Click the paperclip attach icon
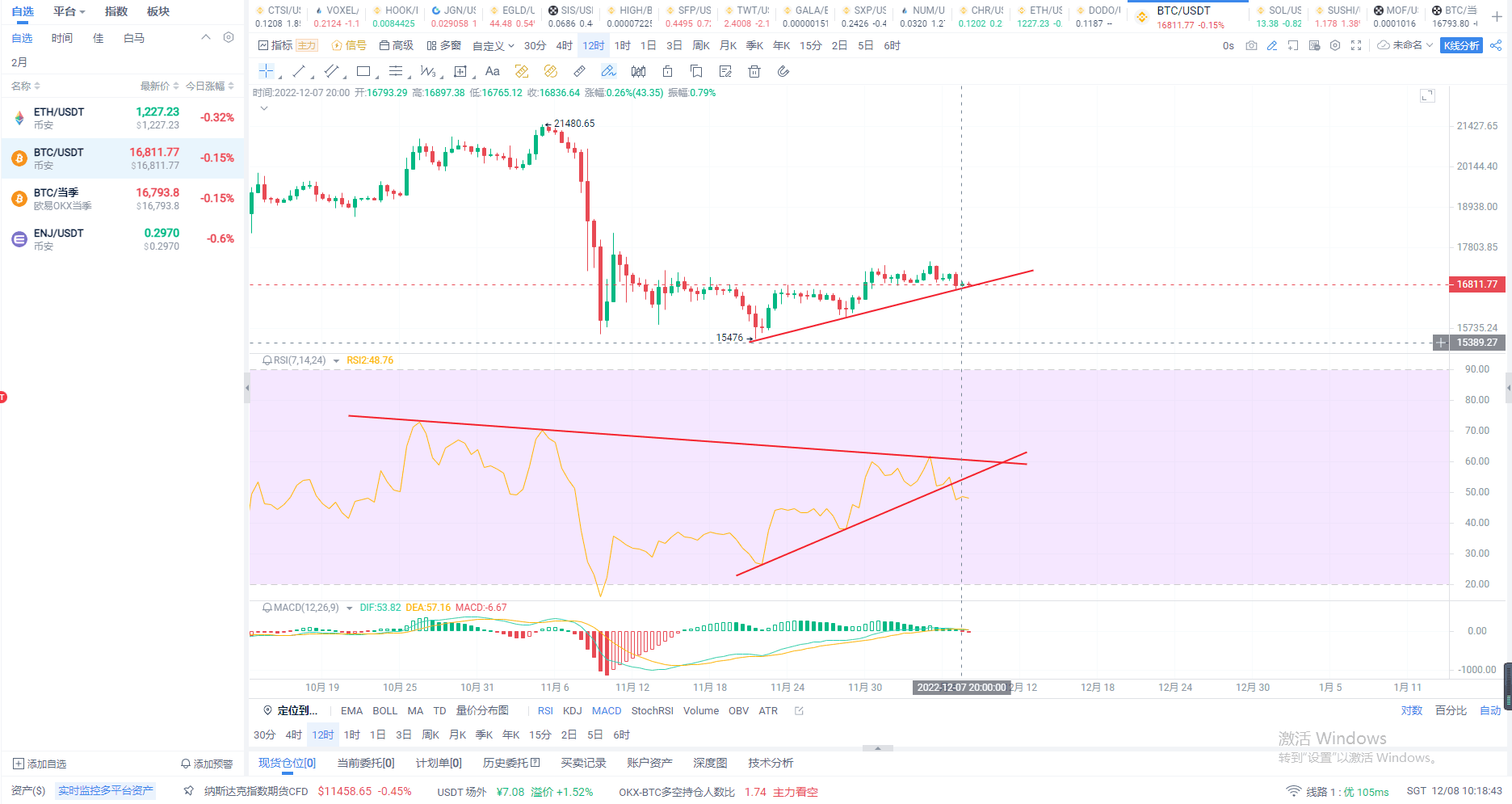 (x=783, y=71)
